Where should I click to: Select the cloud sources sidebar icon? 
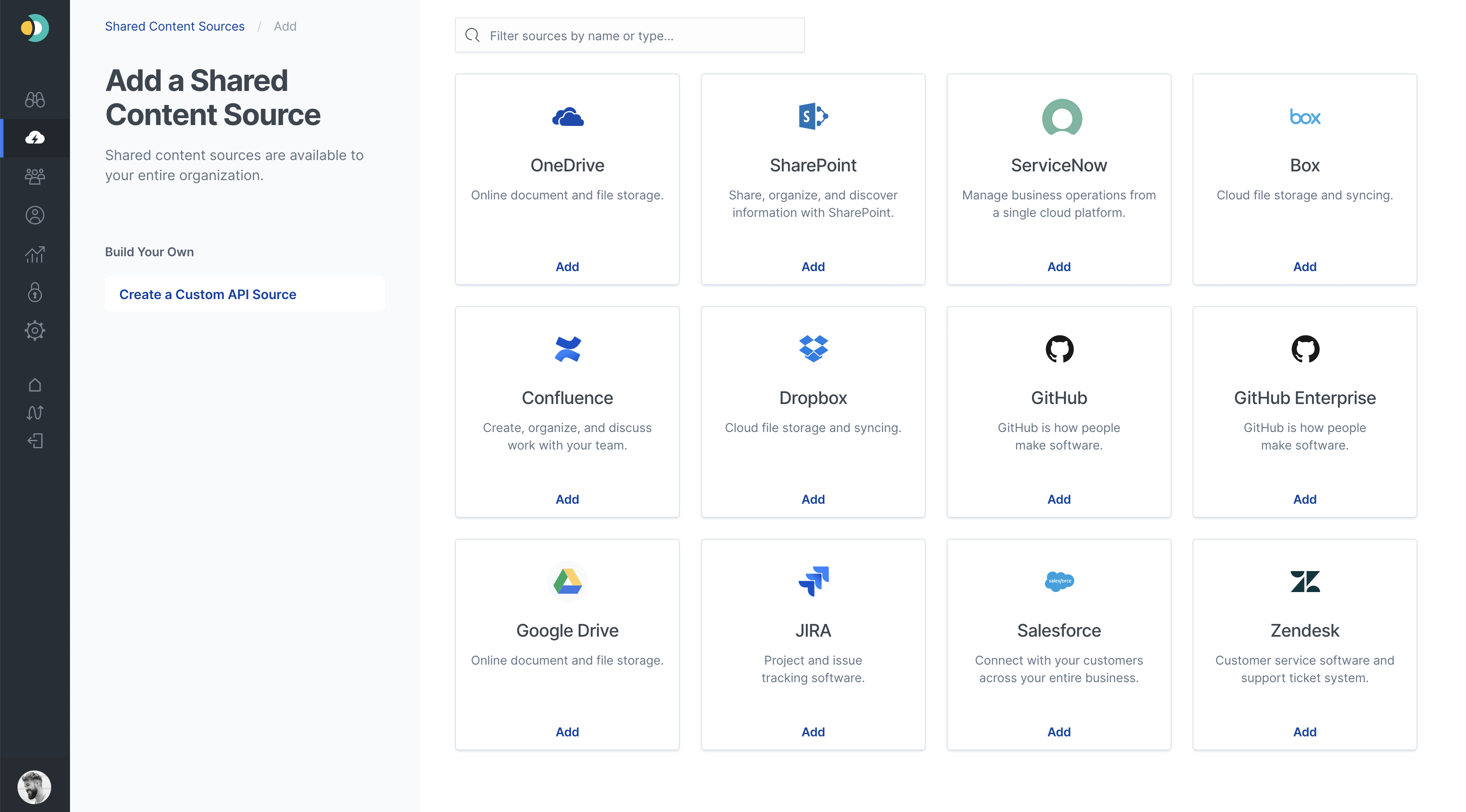[x=35, y=138]
